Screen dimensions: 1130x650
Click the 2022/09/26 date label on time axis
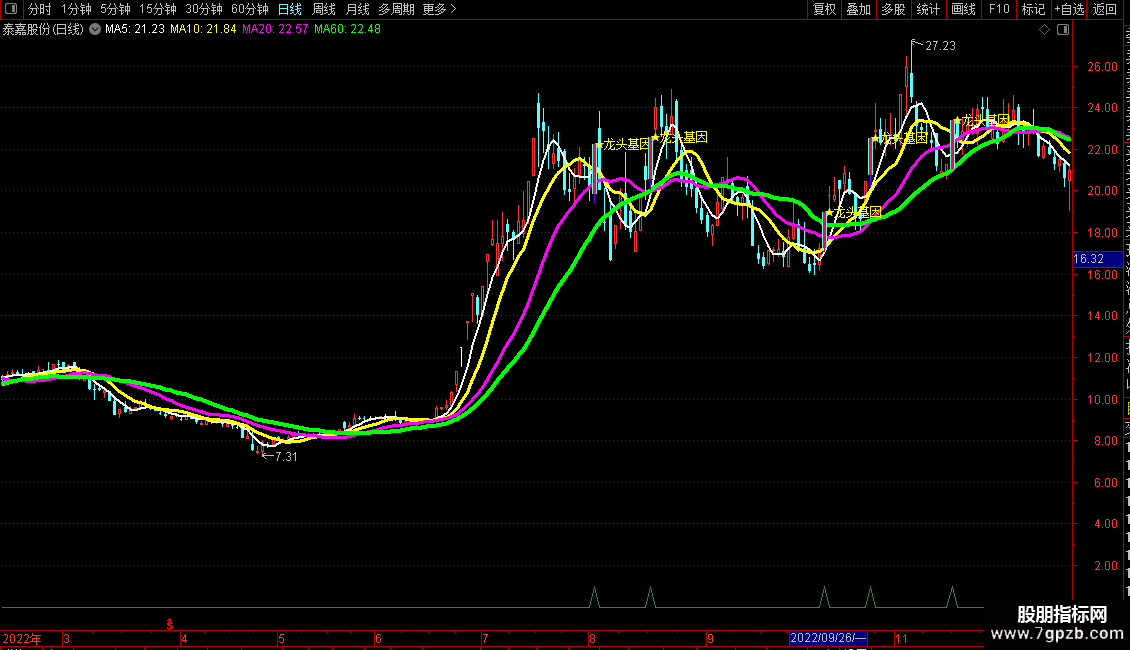pyautogui.click(x=828, y=638)
